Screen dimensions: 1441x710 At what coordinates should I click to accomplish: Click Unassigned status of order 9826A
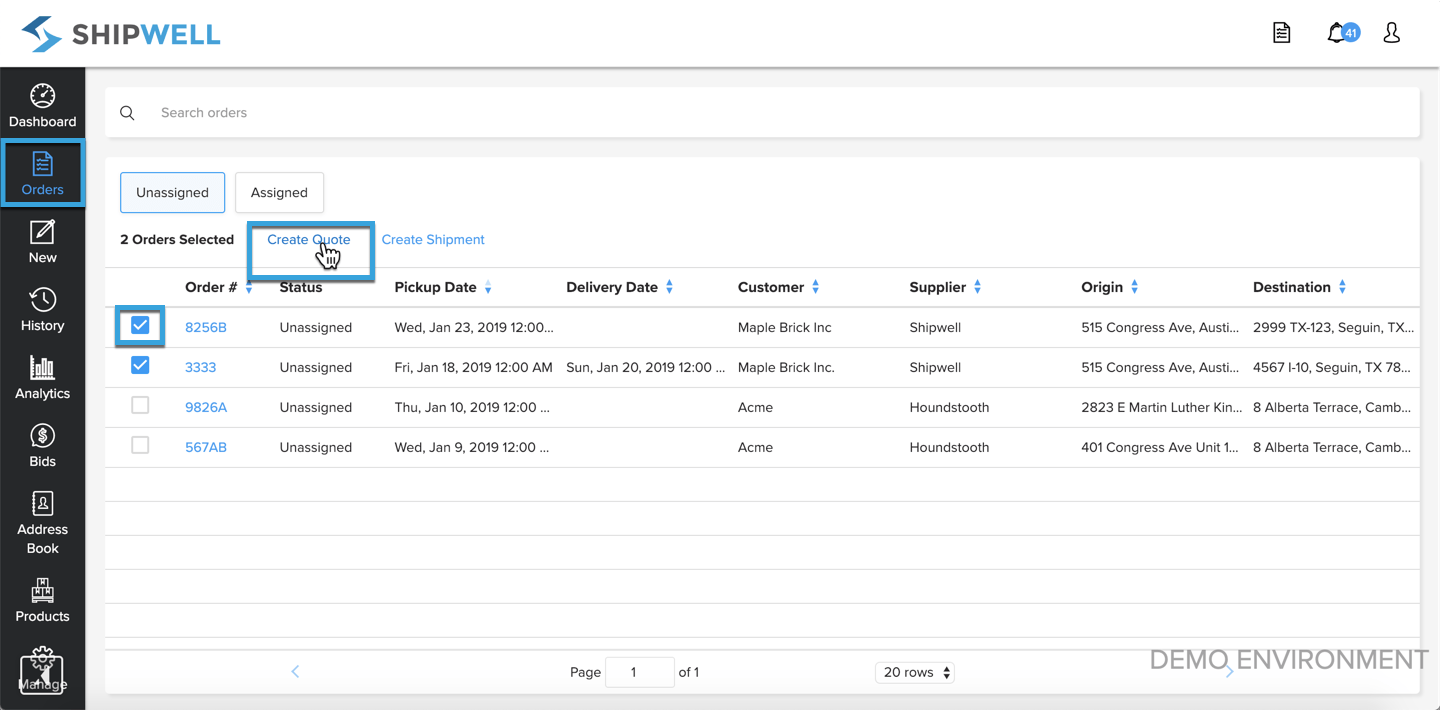pyautogui.click(x=316, y=407)
